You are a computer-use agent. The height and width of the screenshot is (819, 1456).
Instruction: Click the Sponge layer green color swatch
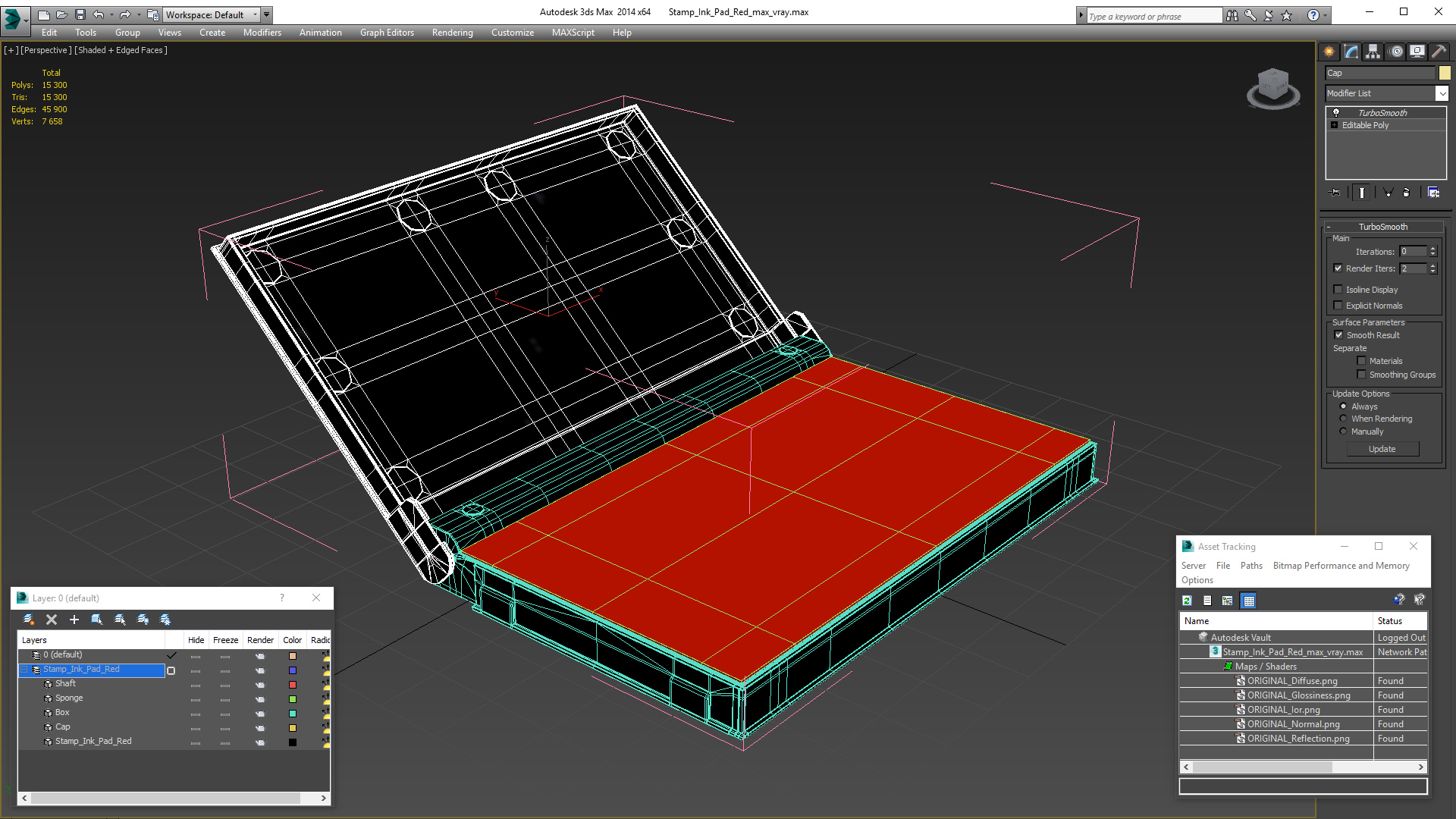tap(293, 699)
